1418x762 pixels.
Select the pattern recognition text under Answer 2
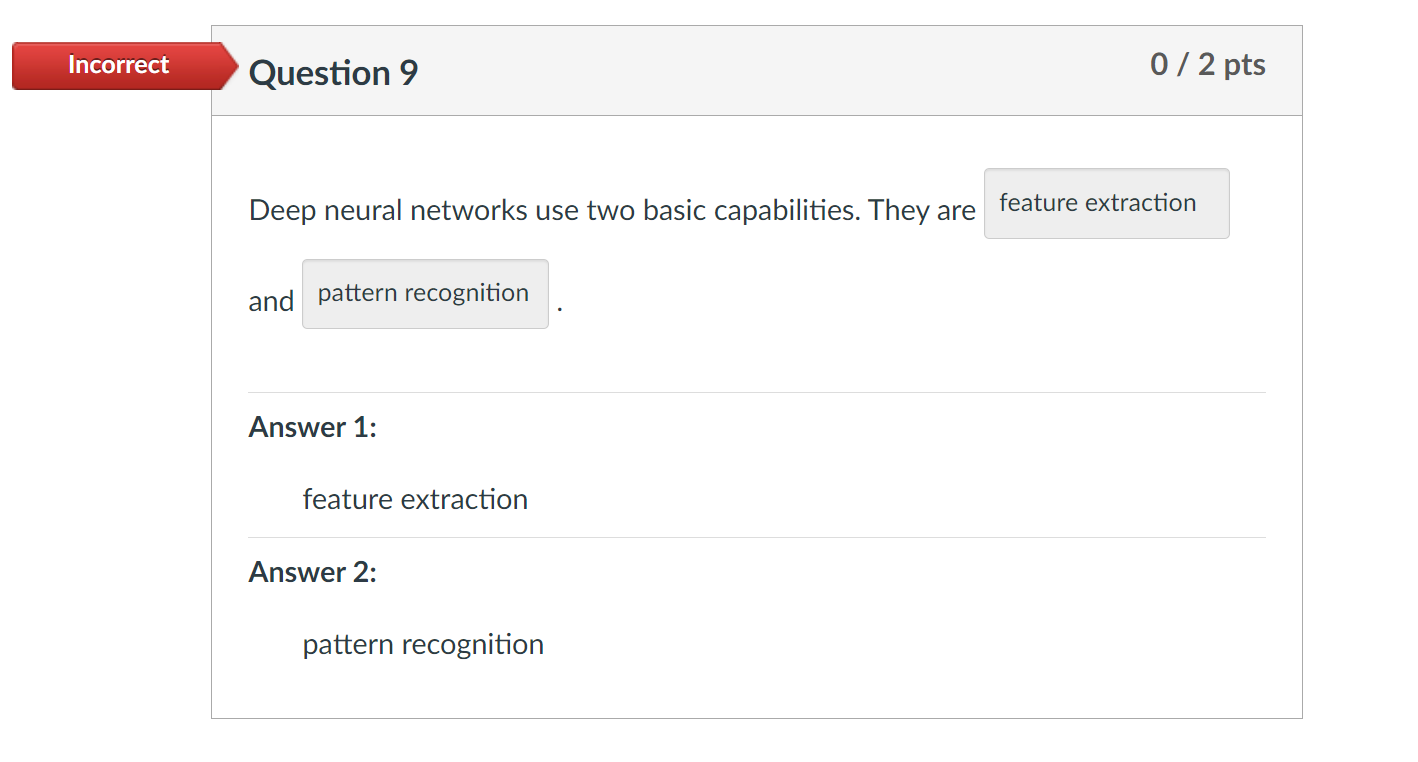pos(423,644)
